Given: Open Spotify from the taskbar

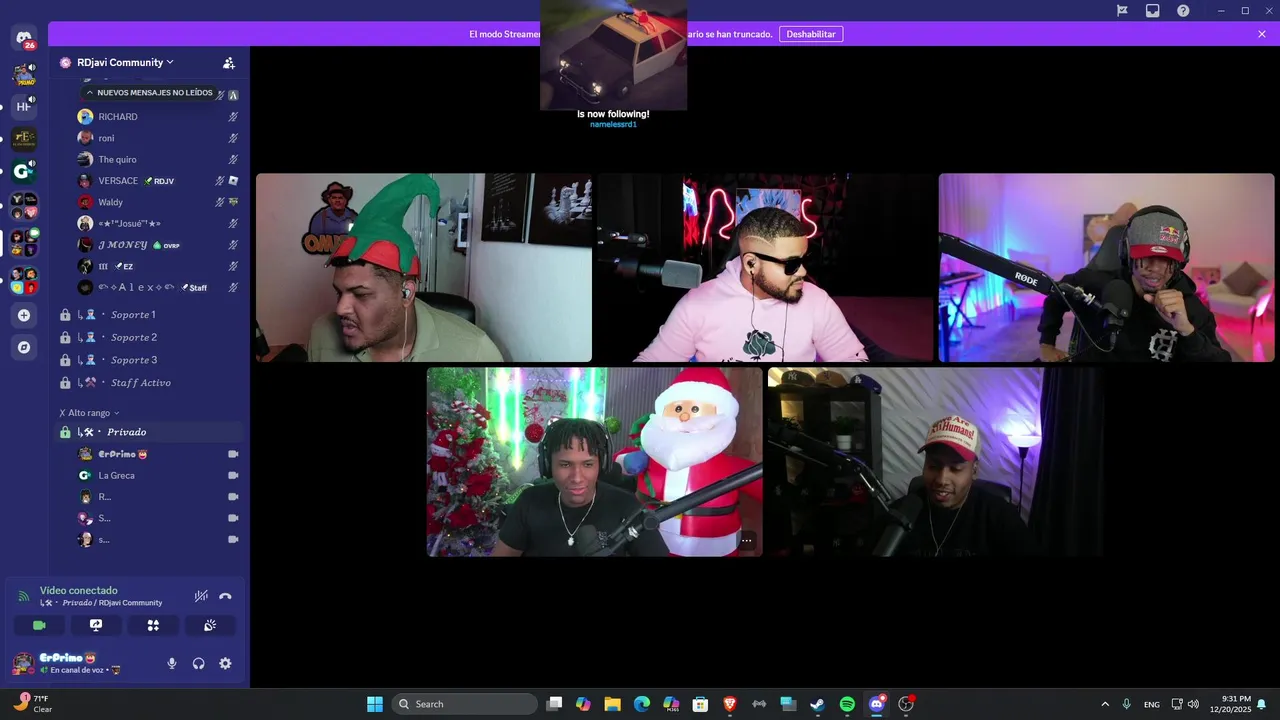Looking at the screenshot, I should pyautogui.click(x=847, y=704).
